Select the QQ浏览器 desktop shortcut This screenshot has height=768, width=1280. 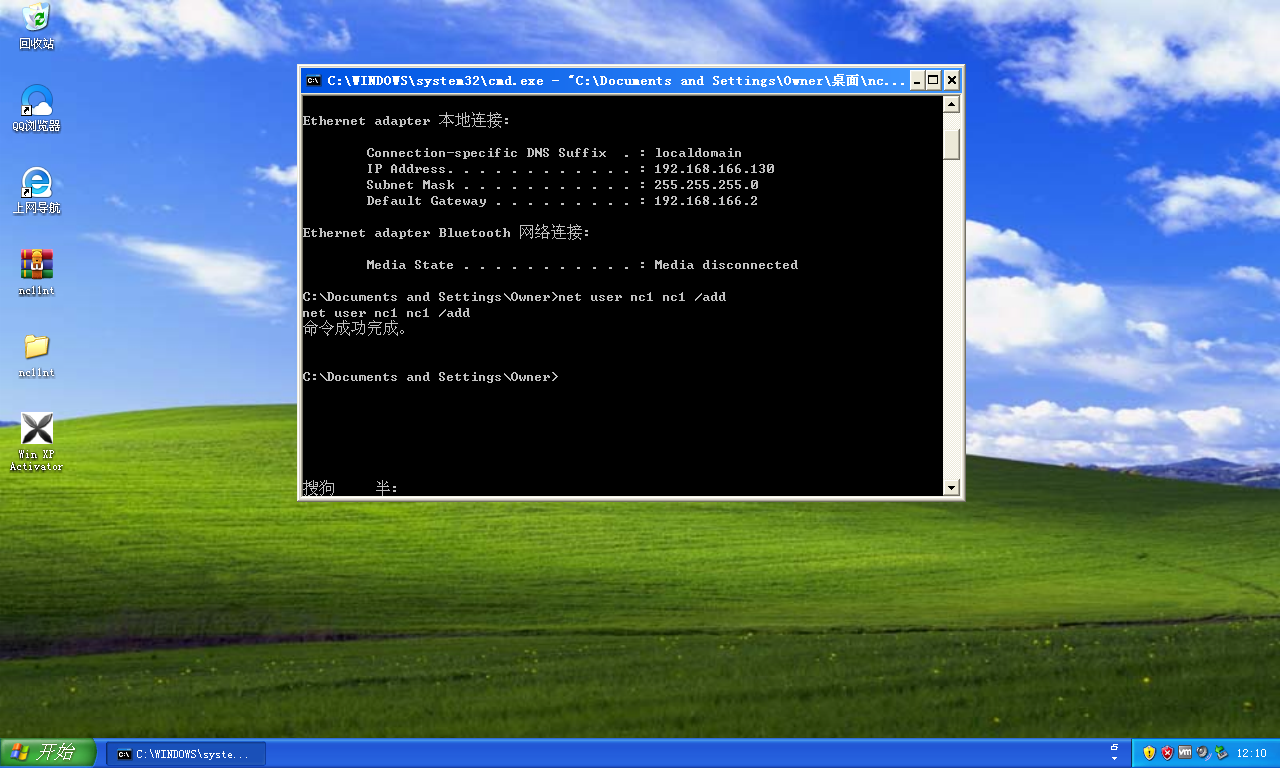pos(37,108)
